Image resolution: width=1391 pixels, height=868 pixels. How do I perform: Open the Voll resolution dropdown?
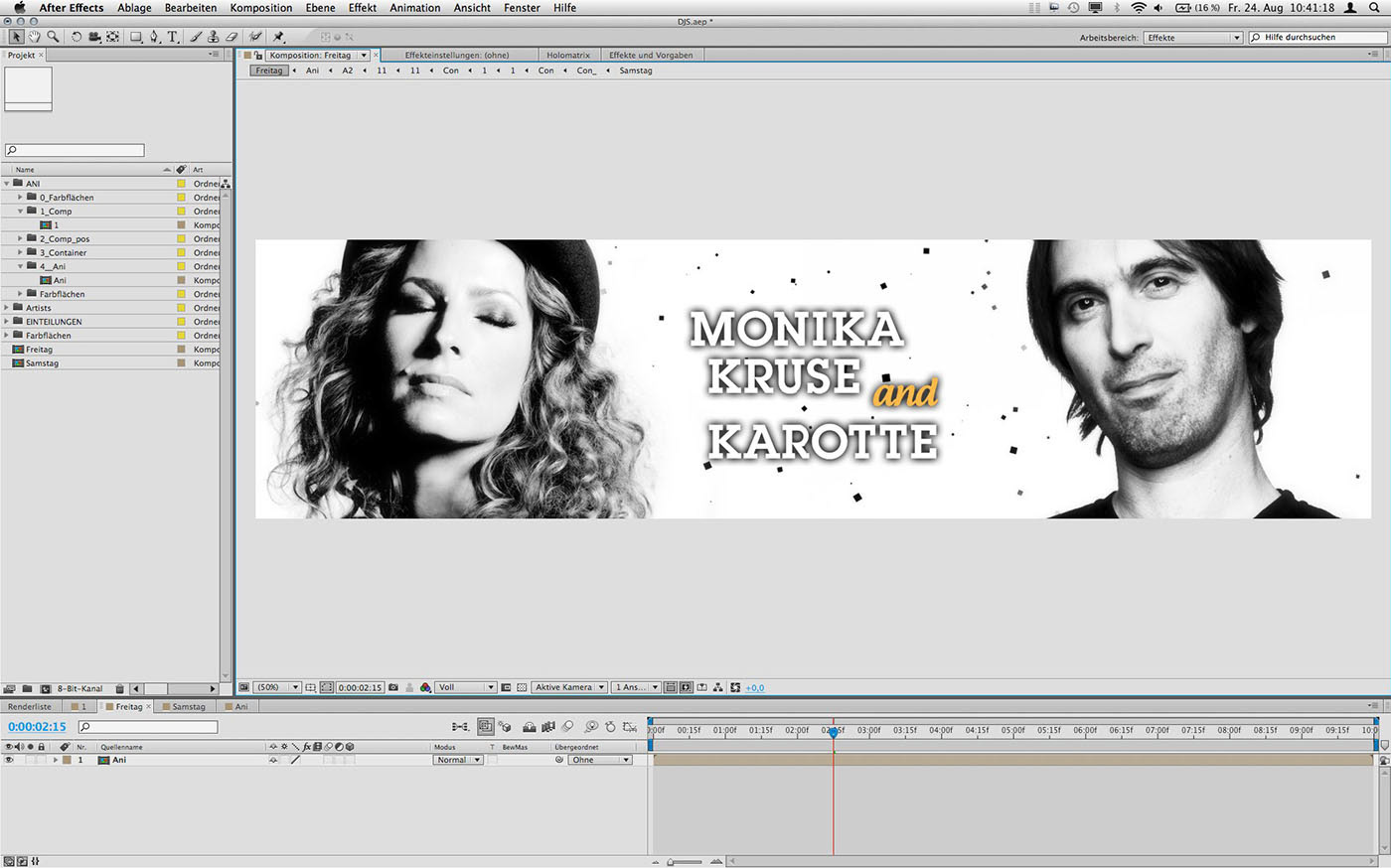click(x=465, y=687)
